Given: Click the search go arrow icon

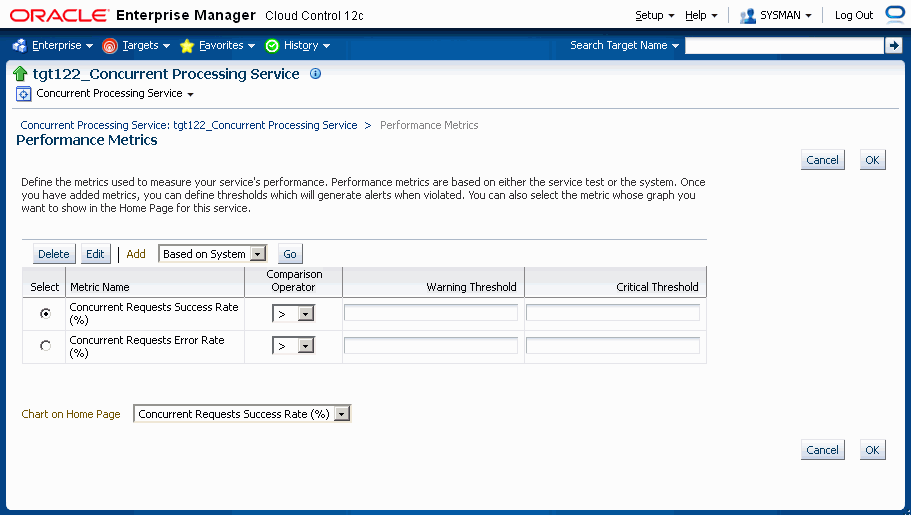Looking at the screenshot, I should 893,45.
